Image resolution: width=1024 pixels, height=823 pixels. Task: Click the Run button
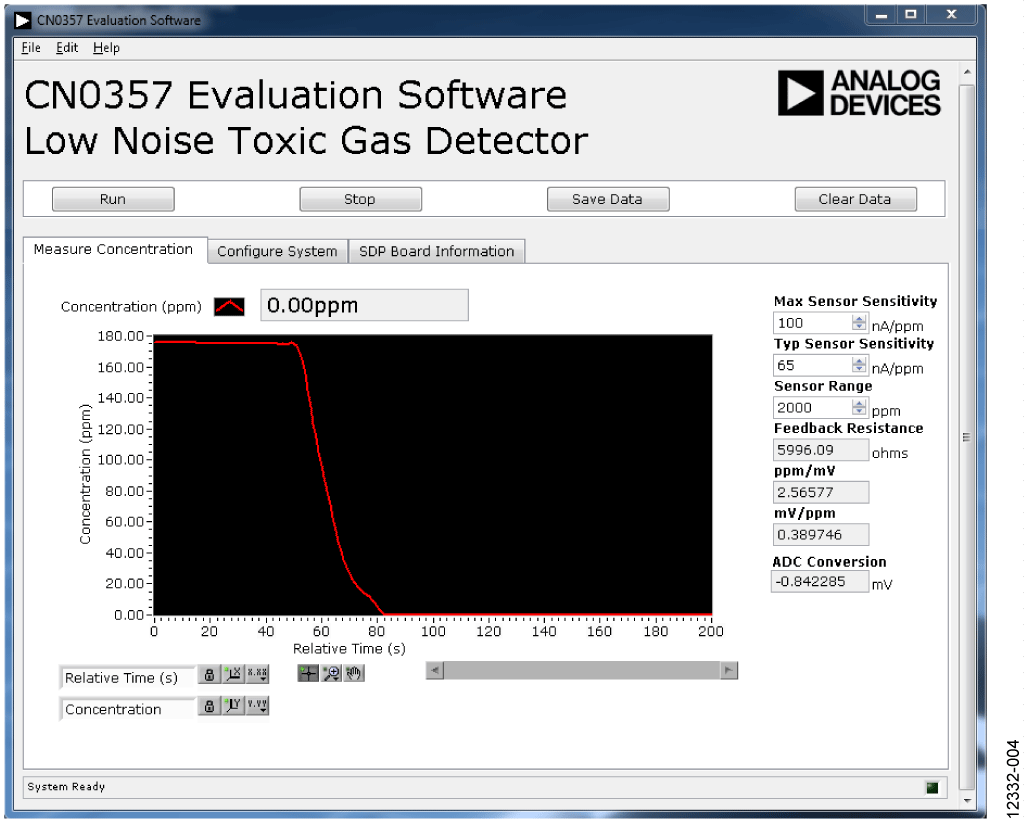click(x=113, y=199)
